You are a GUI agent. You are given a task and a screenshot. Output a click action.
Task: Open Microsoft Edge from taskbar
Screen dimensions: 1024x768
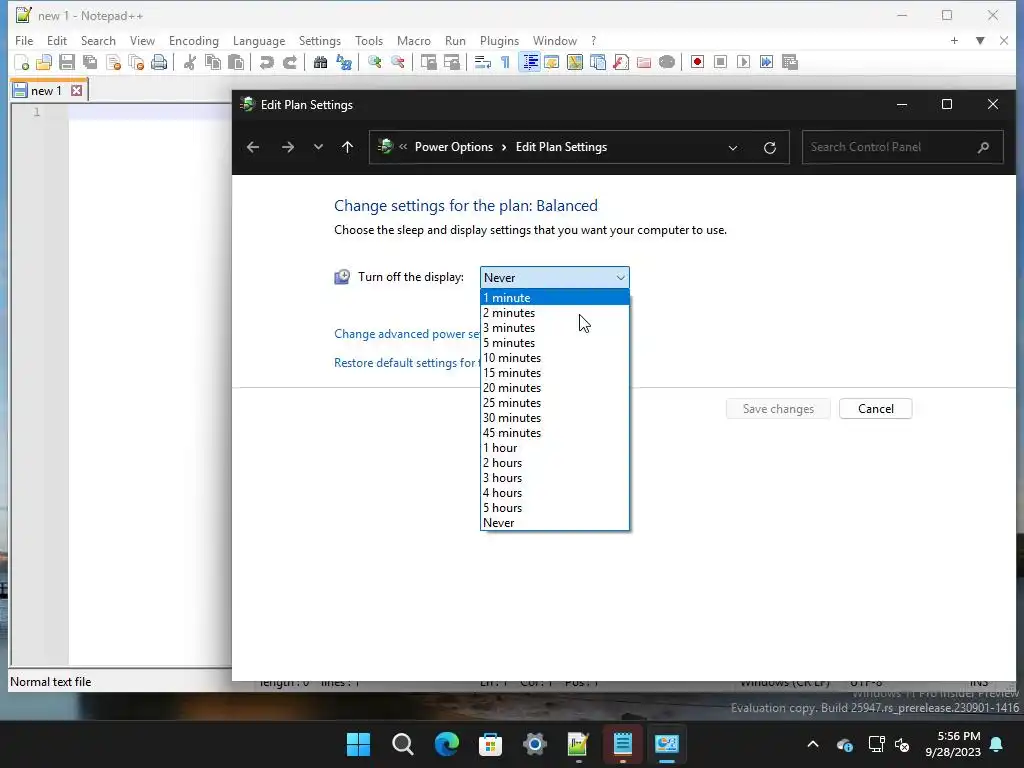447,744
